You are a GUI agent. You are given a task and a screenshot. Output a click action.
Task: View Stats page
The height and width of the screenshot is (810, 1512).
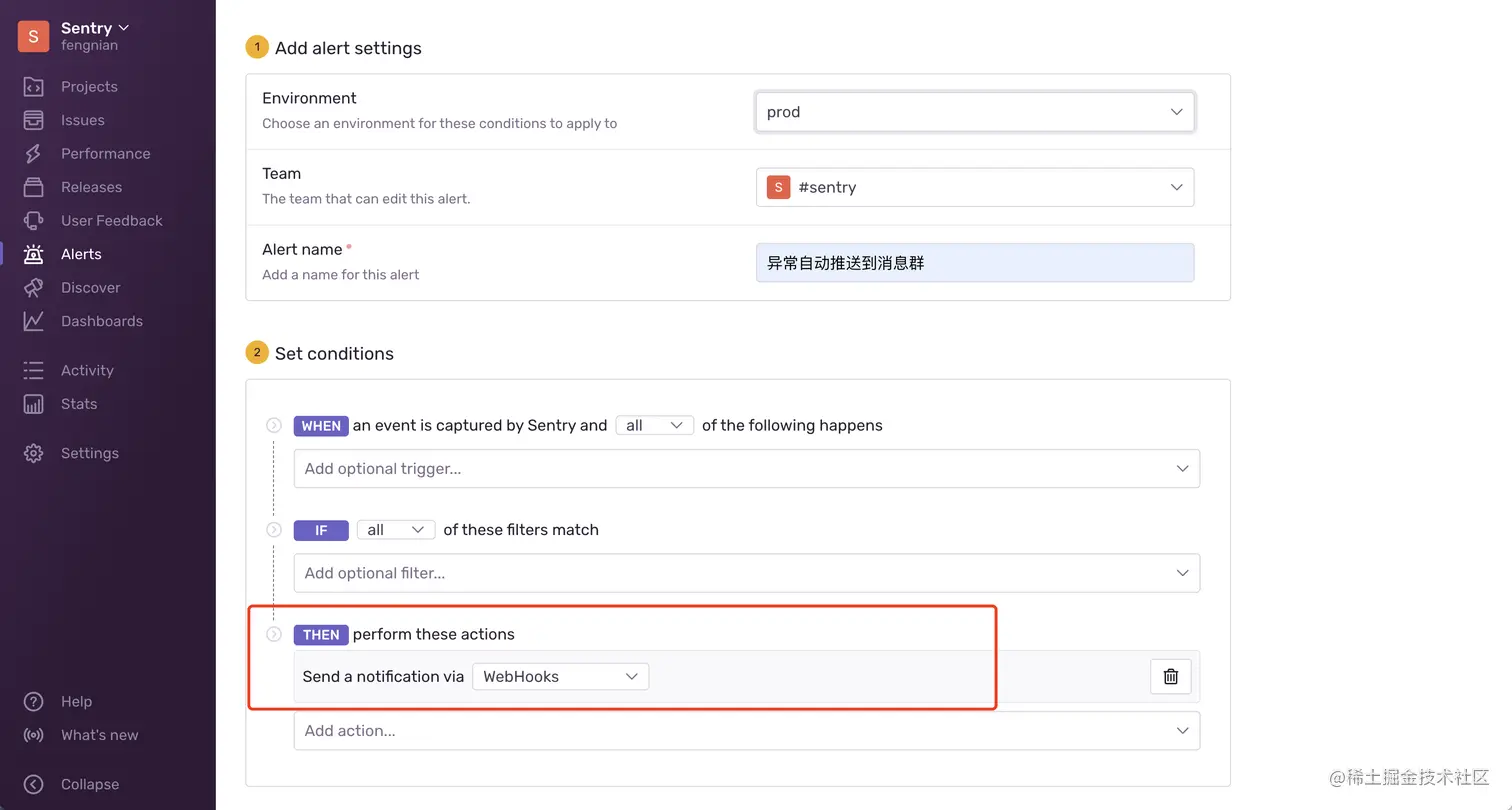(x=79, y=404)
